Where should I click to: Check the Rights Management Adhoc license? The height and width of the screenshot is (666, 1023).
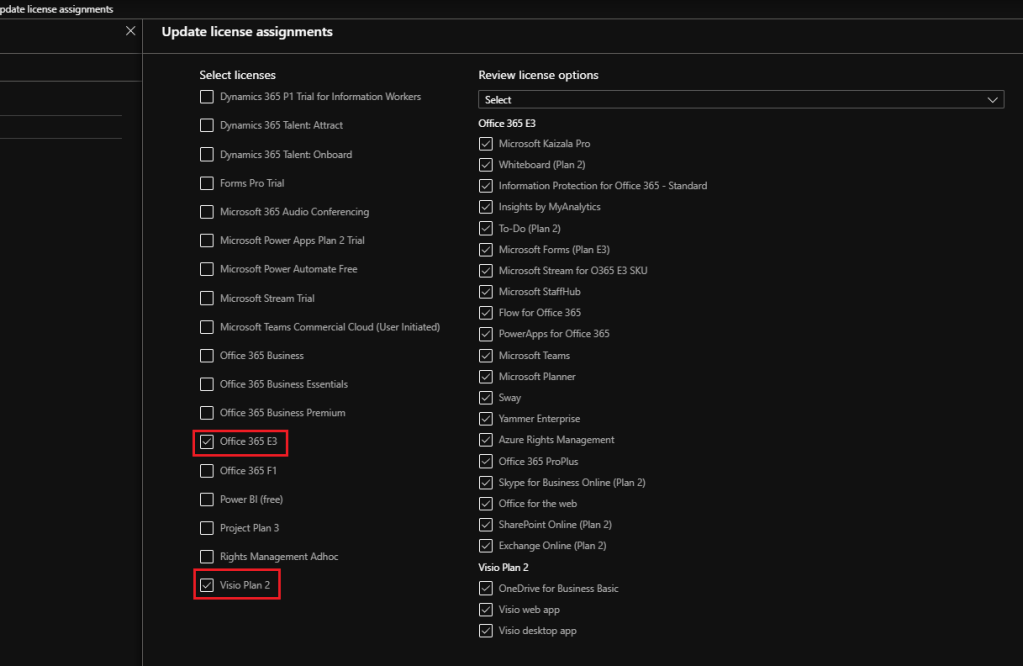pyautogui.click(x=207, y=557)
